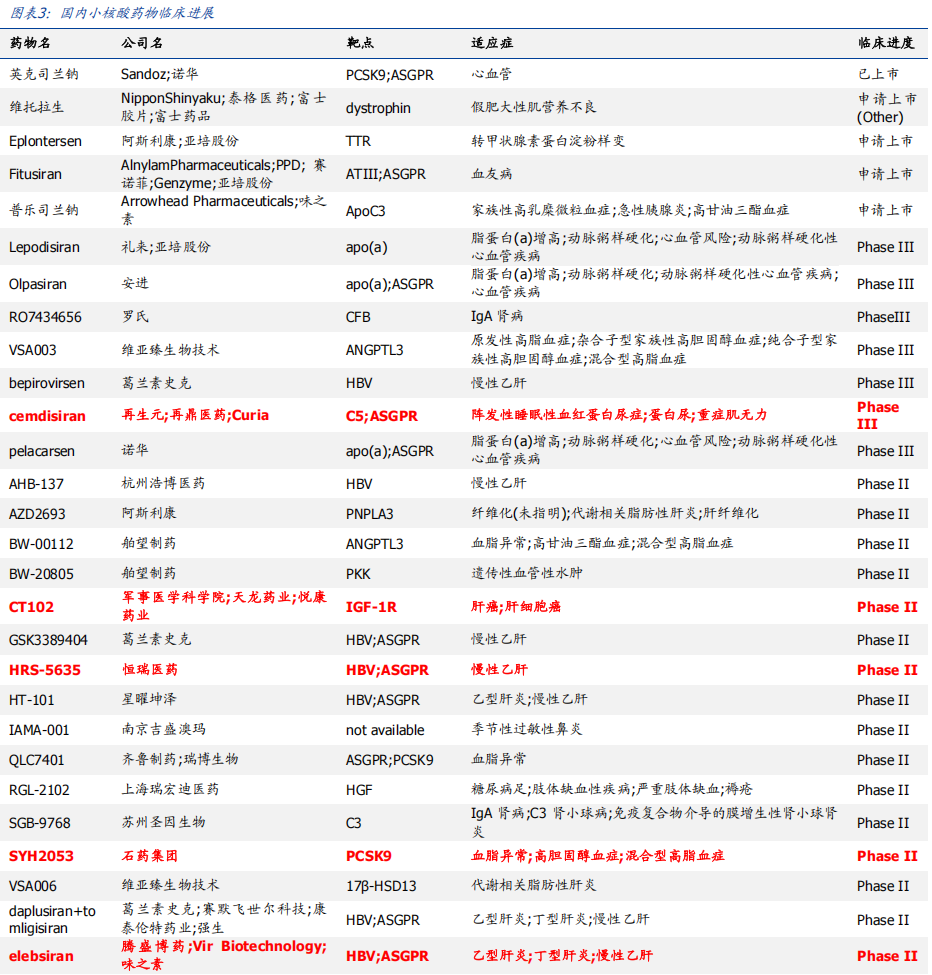Select drug name bepirovirsen

[47, 383]
